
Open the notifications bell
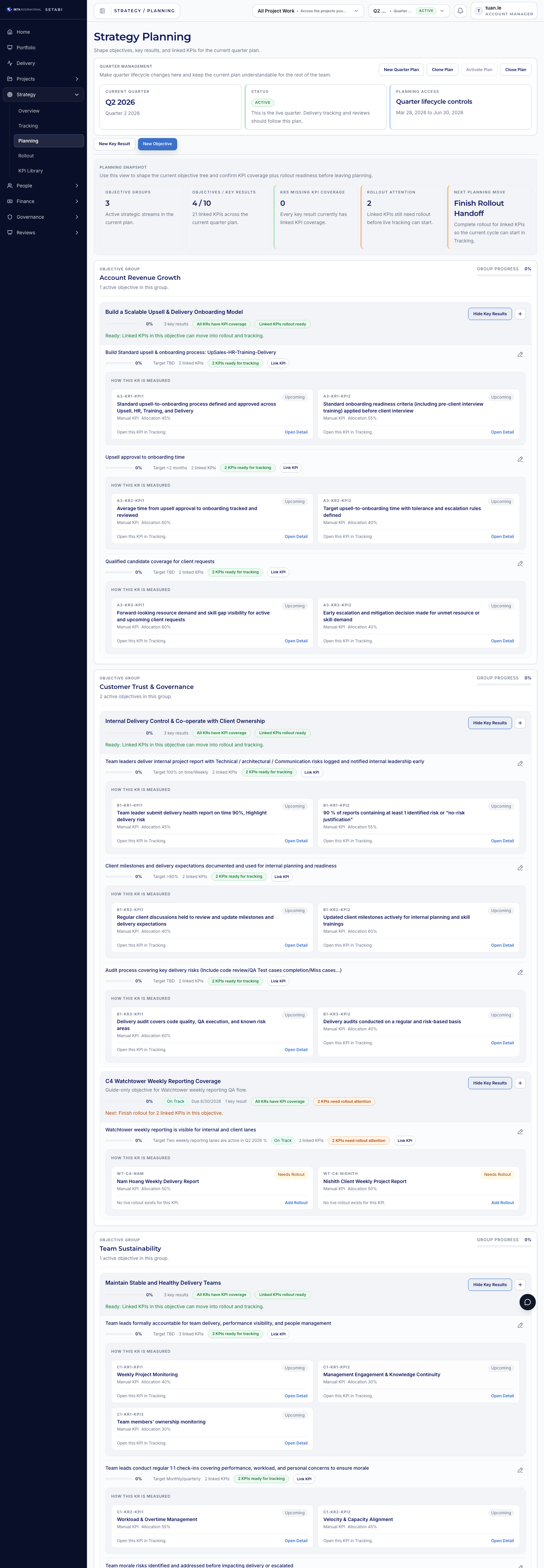460,10
